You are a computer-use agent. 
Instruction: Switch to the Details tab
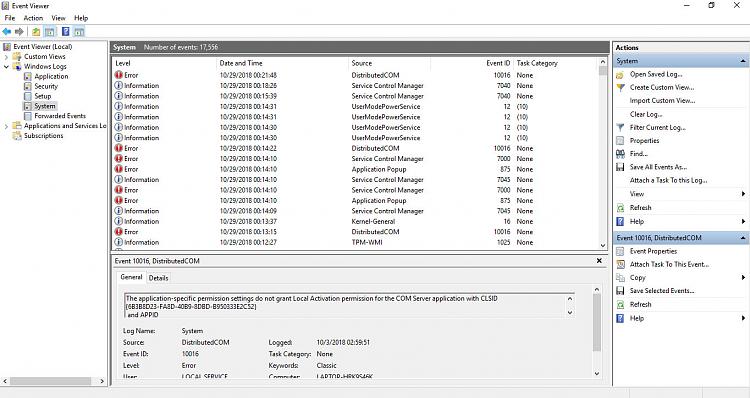(158, 278)
